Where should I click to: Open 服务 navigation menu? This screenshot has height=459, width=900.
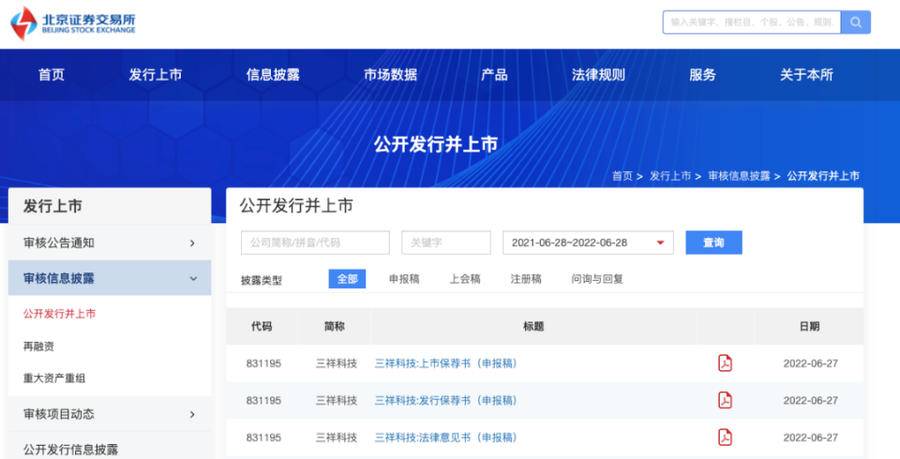click(703, 75)
